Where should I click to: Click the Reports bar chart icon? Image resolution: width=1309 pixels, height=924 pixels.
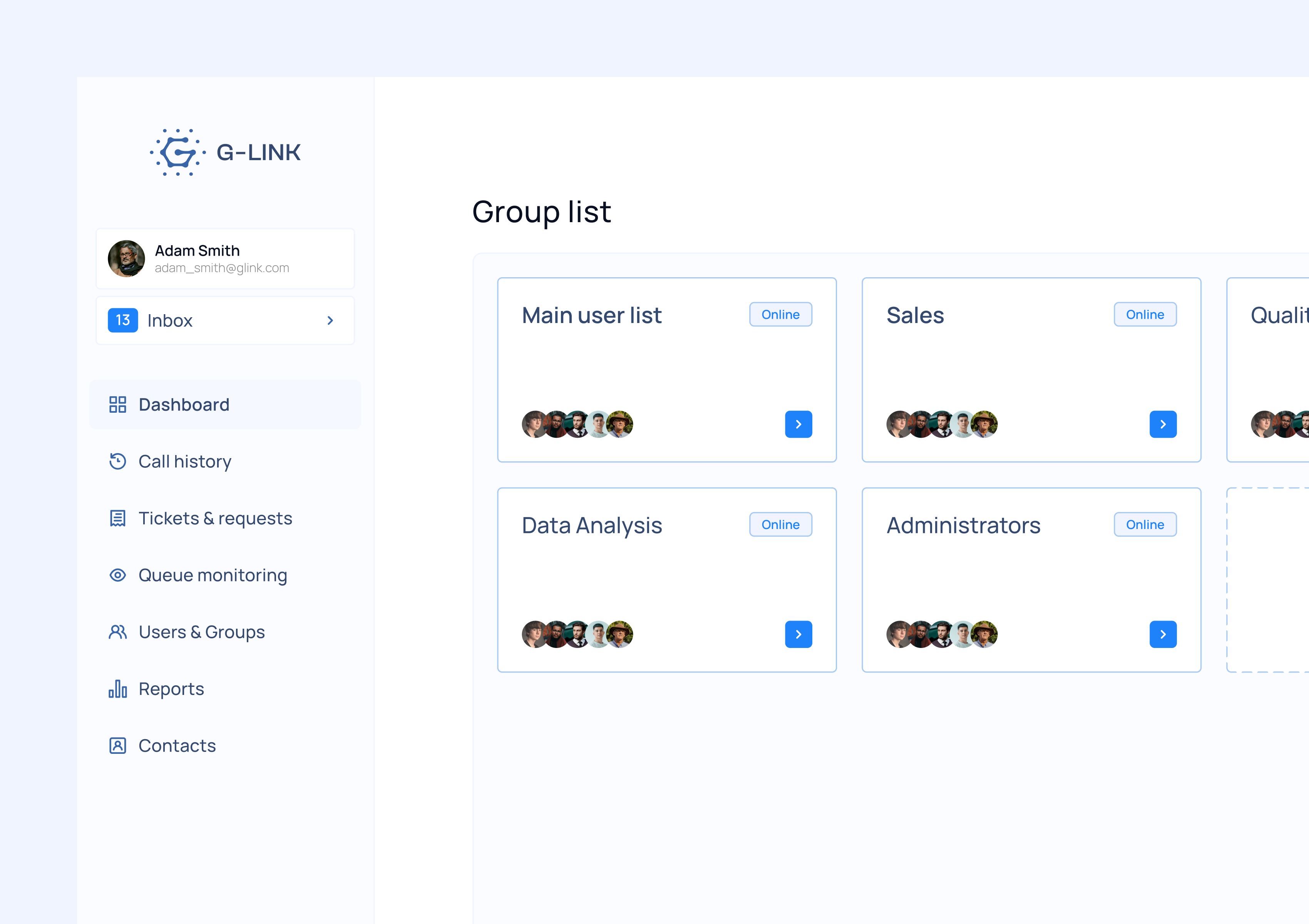coord(117,689)
